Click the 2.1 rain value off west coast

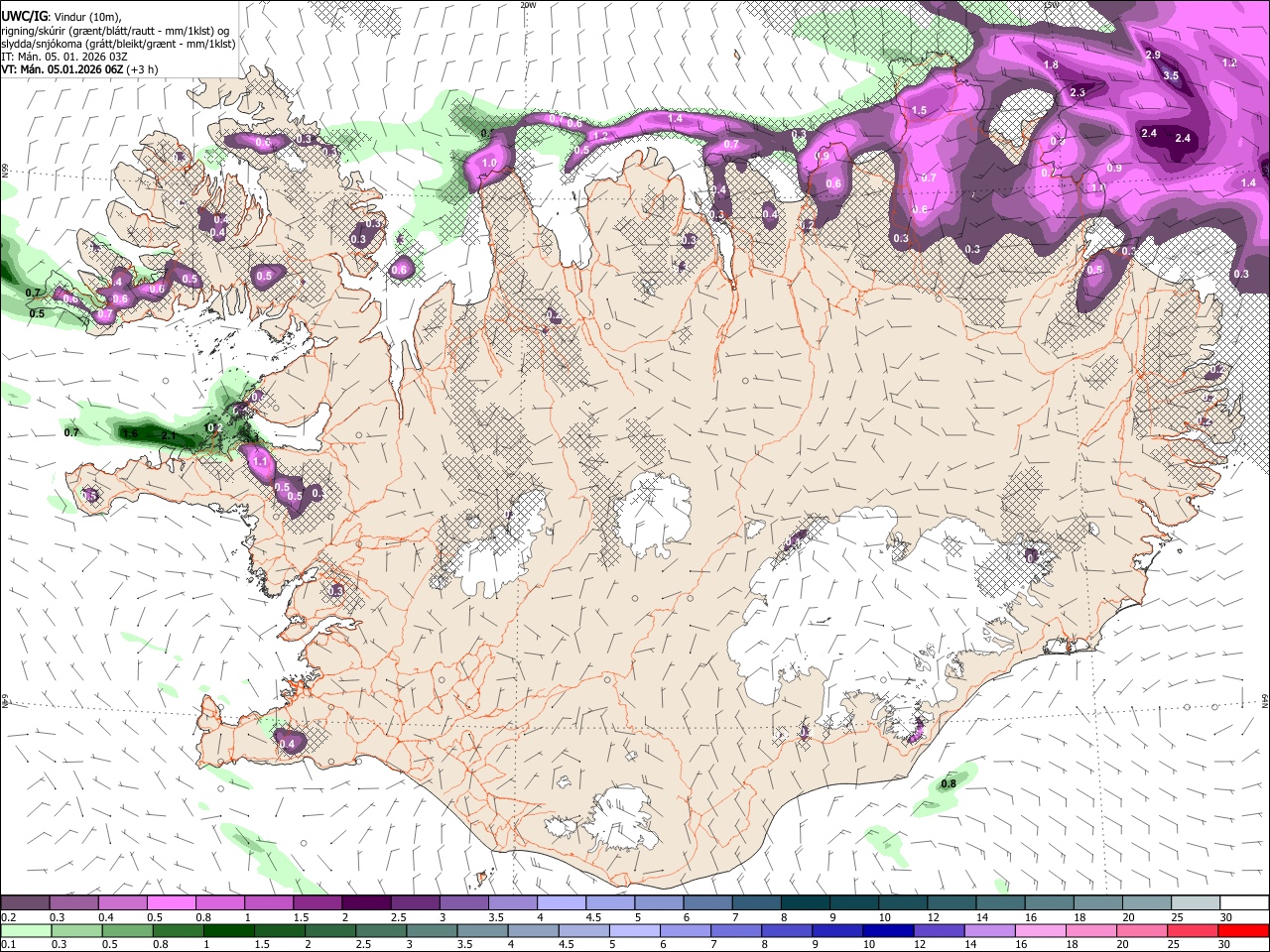[169, 435]
